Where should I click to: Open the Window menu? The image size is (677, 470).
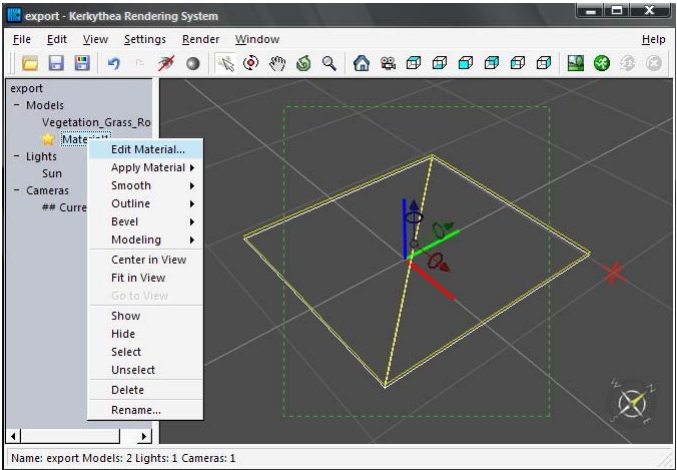pyautogui.click(x=257, y=39)
